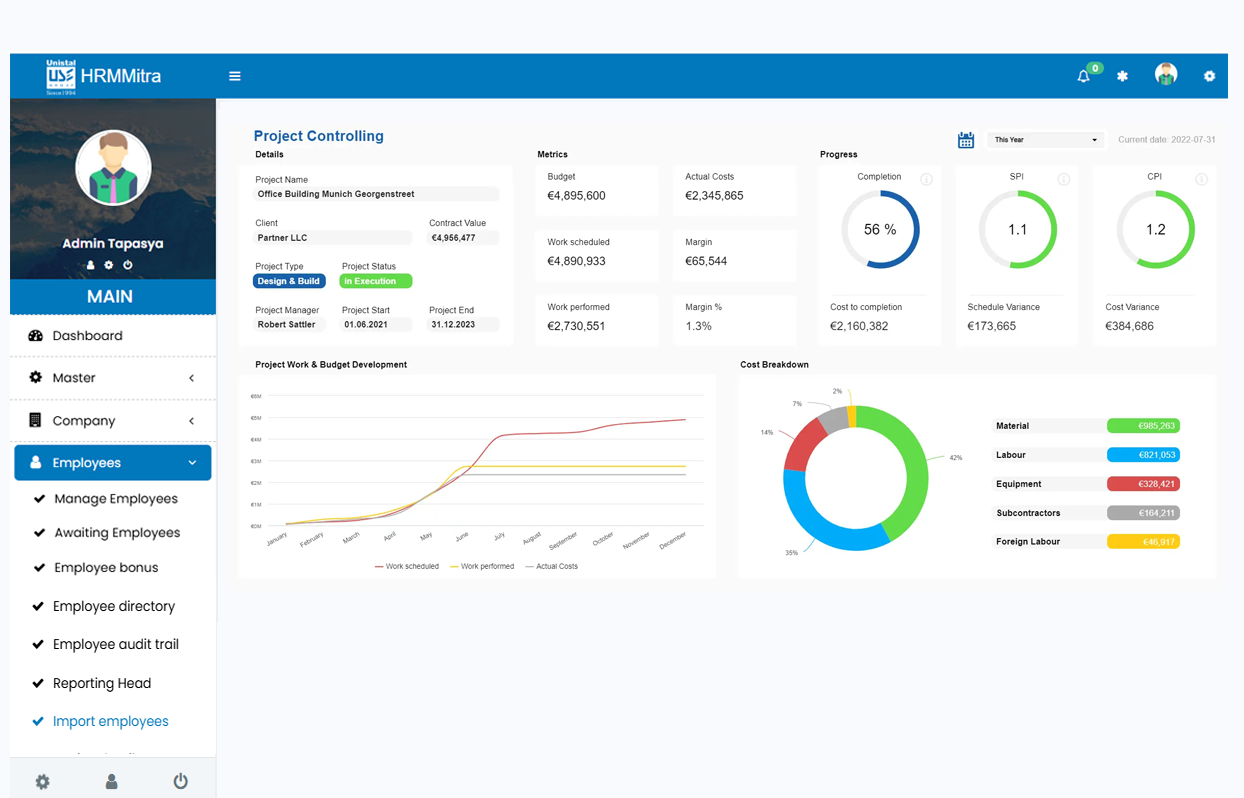Click the Project Name field
The image size is (1244, 798).
click(377, 194)
